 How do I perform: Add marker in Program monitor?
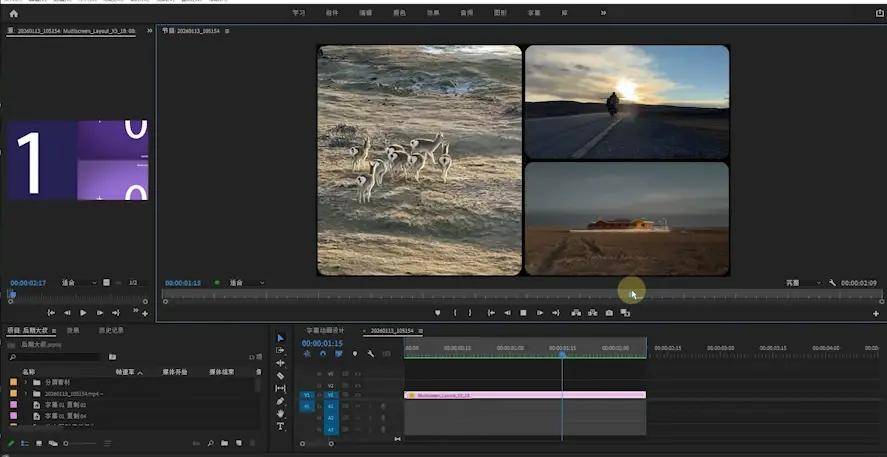point(437,313)
